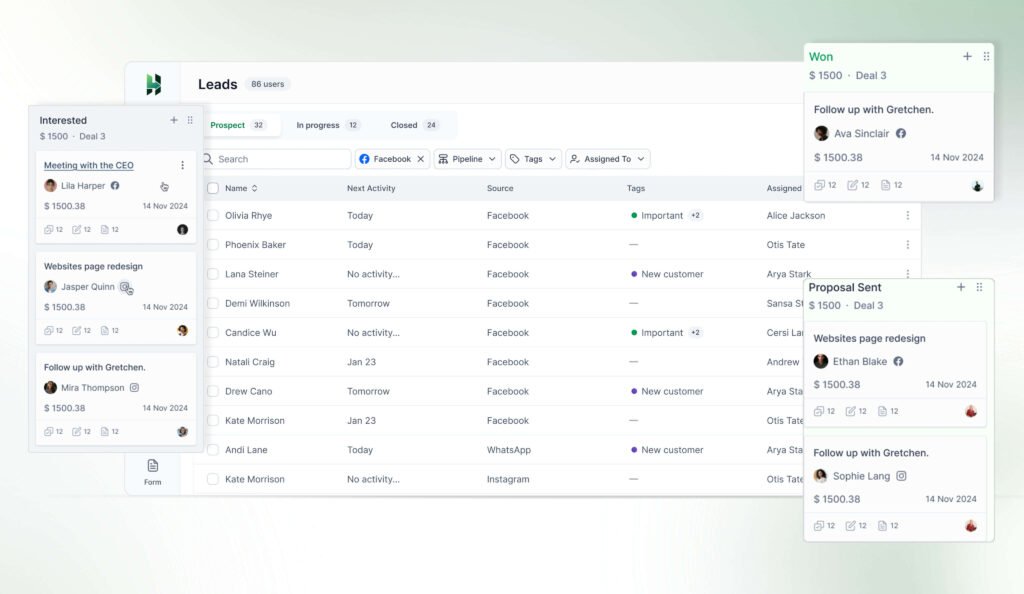Click the drag handle on the Won column
1024x594 pixels.
pos(985,56)
